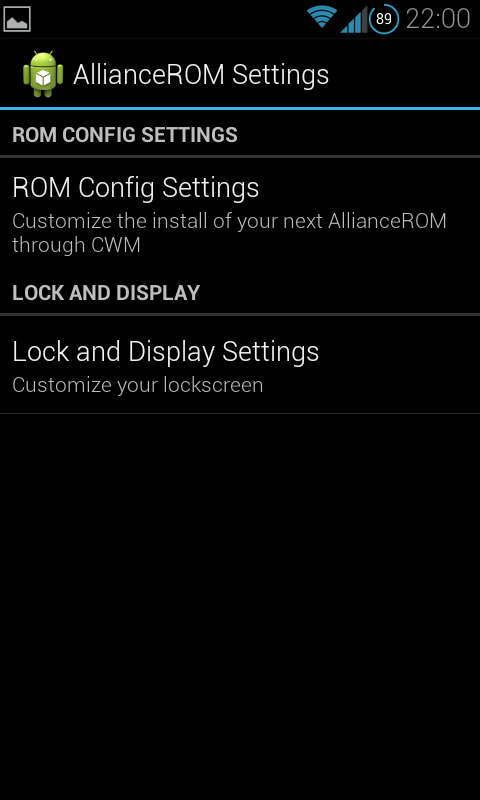Click the 'Customize the install' description text
This screenshot has height=800, width=480.
[230, 221]
